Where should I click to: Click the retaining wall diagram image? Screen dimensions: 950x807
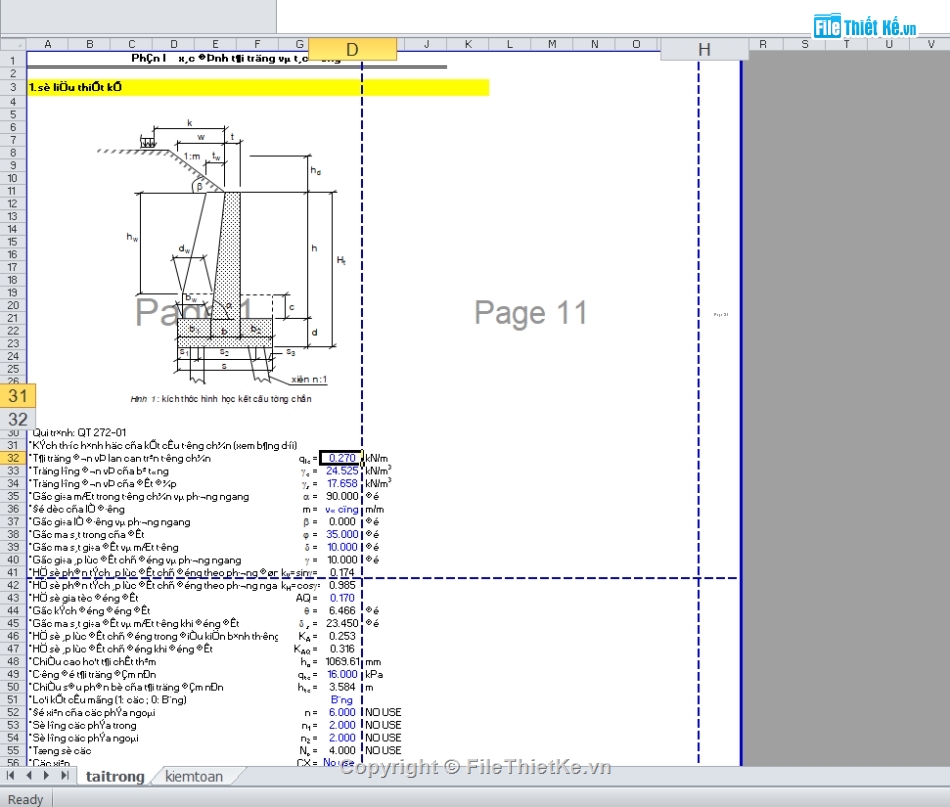(x=221, y=251)
